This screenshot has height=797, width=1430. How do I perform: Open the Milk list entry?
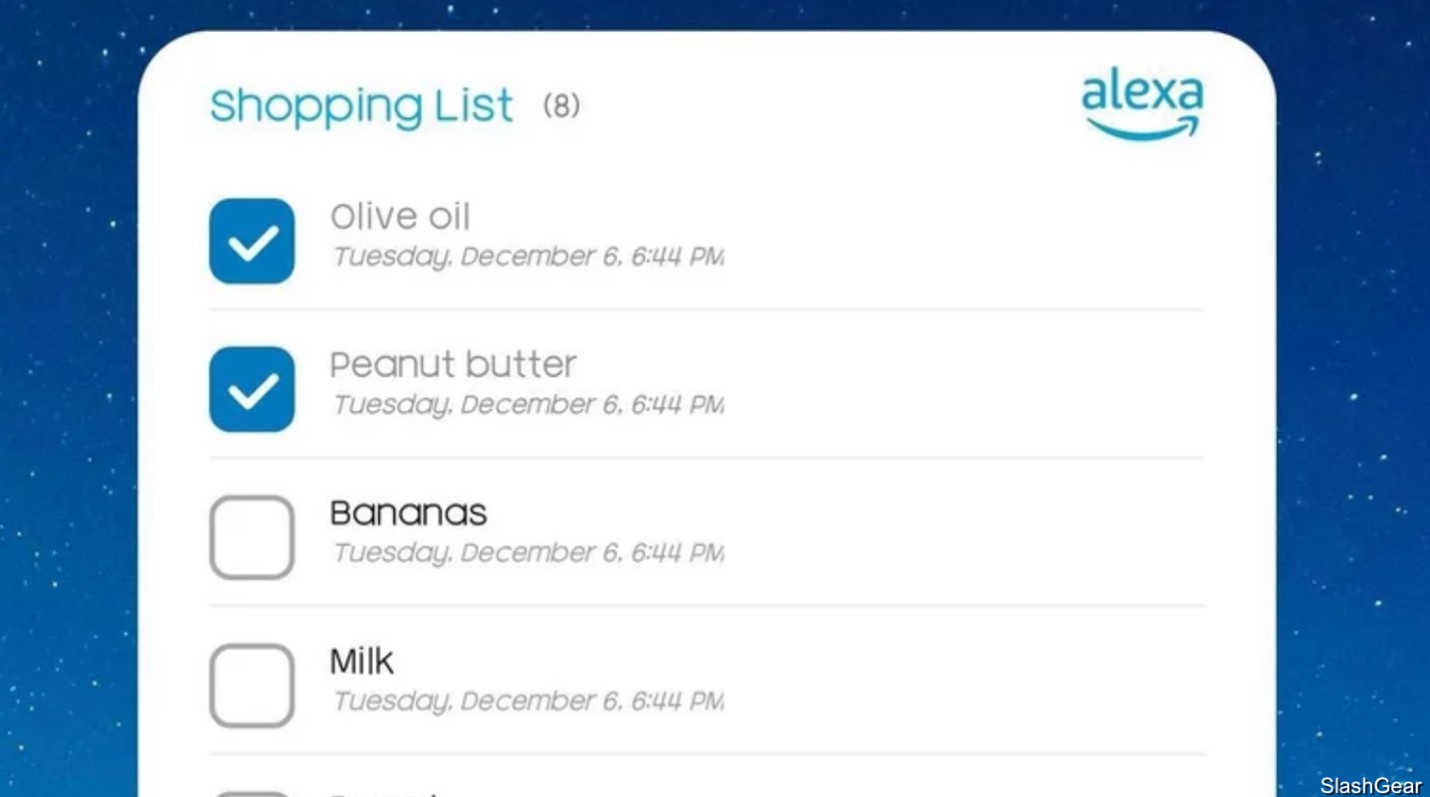[362, 661]
